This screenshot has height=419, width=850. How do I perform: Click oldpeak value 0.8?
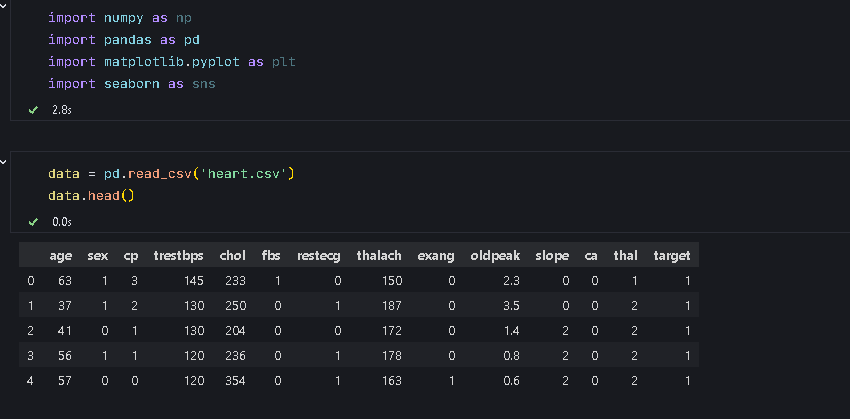511,356
